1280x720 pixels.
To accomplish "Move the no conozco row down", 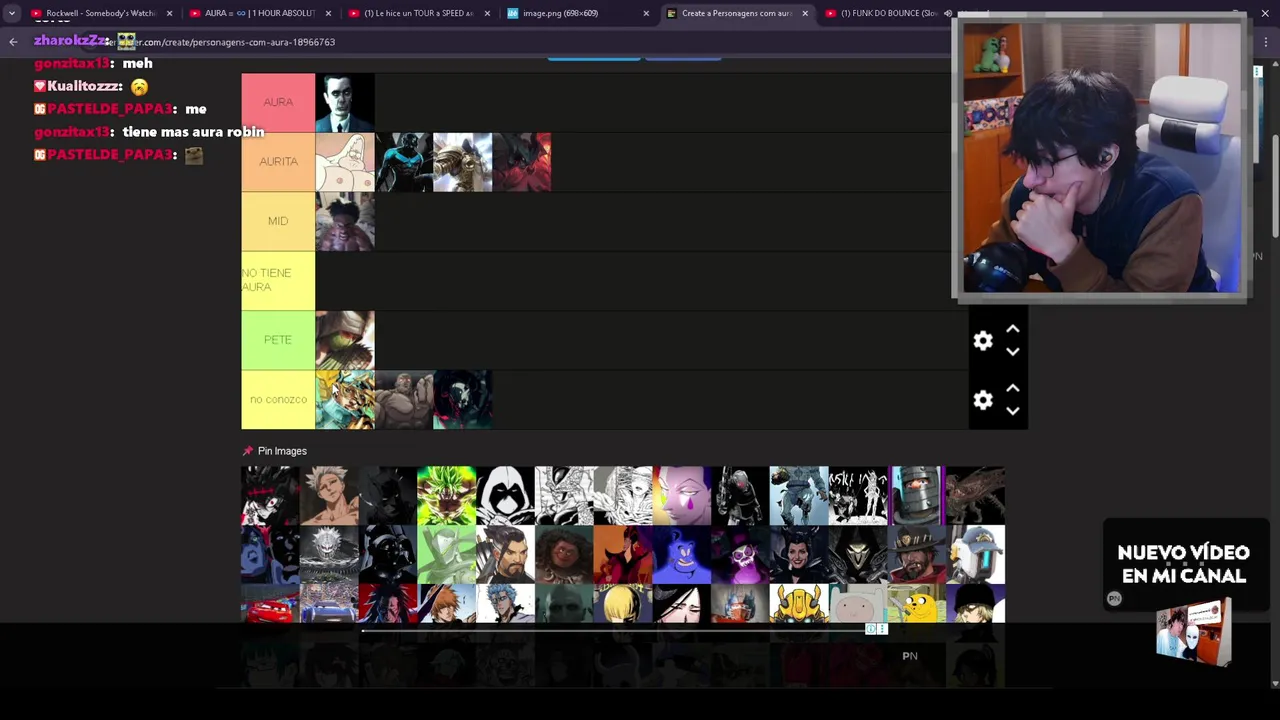I will 1012,411.
